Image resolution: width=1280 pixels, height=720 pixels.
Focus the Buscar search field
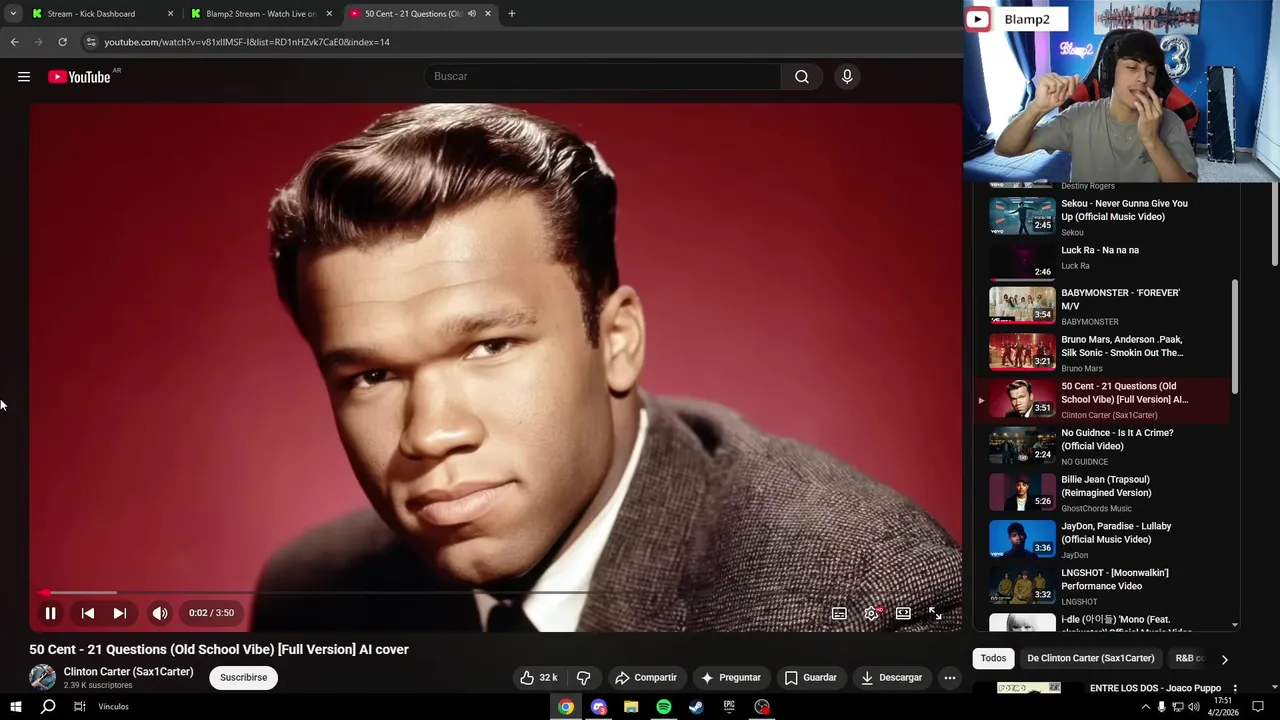[603, 77]
